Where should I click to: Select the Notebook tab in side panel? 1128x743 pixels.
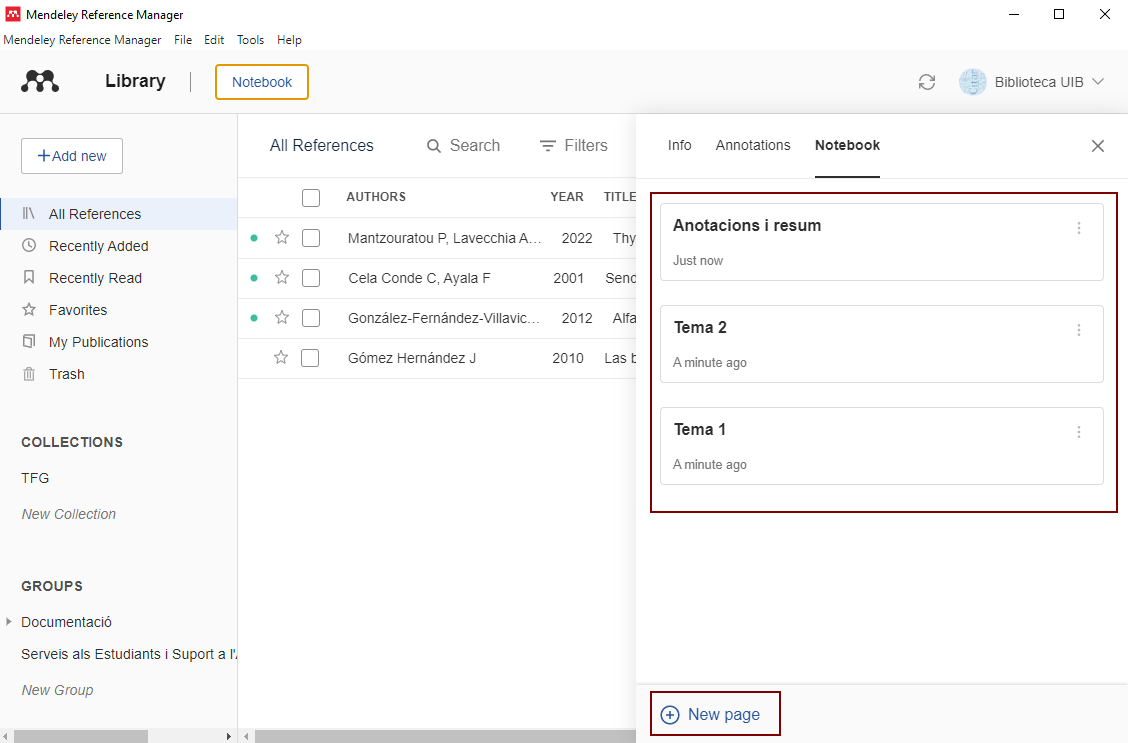[x=847, y=145]
